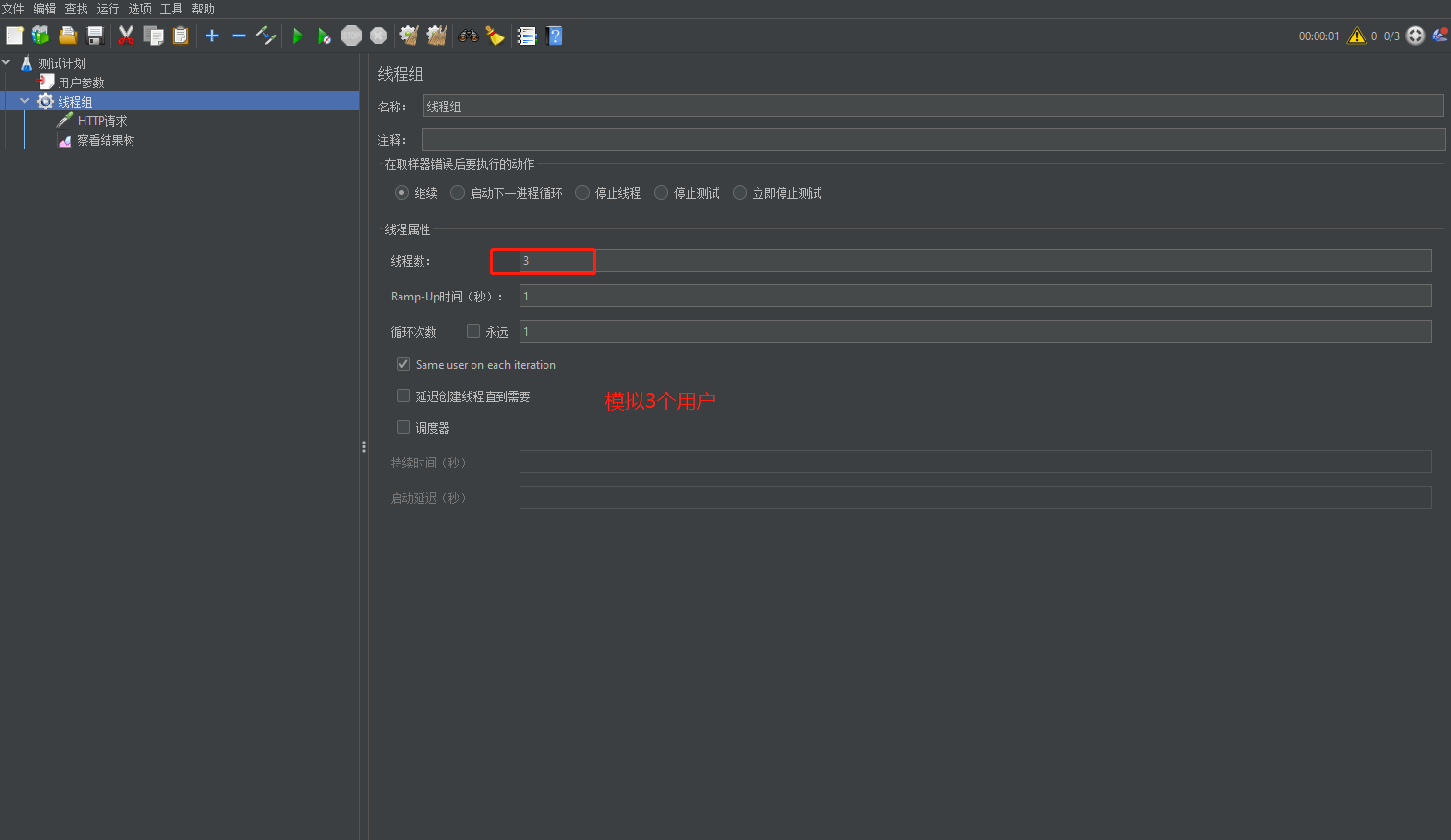The image size is (1451, 840).
Task: Click the 名称 name input field
Action: point(933,107)
